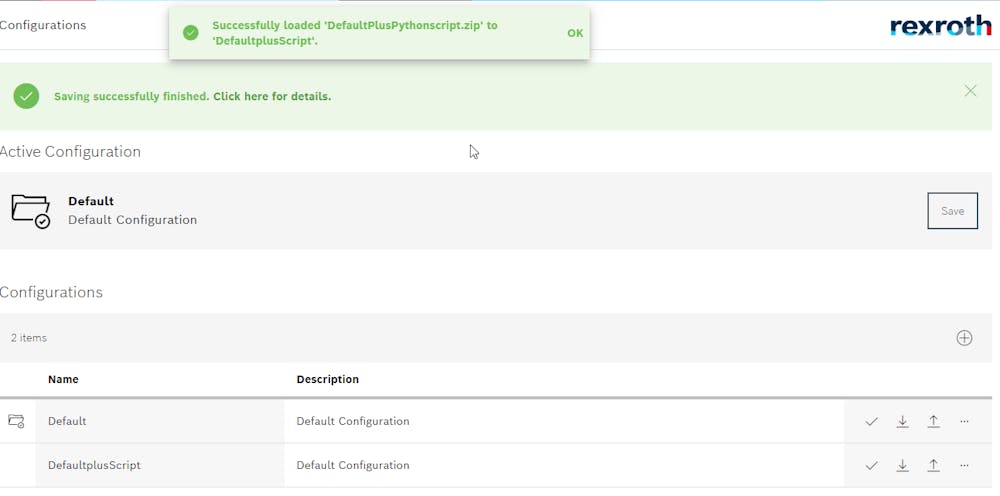Viewport: 1000px width, 496px height.
Task: Open more options for DefaultplusScript row
Action: coord(964,466)
